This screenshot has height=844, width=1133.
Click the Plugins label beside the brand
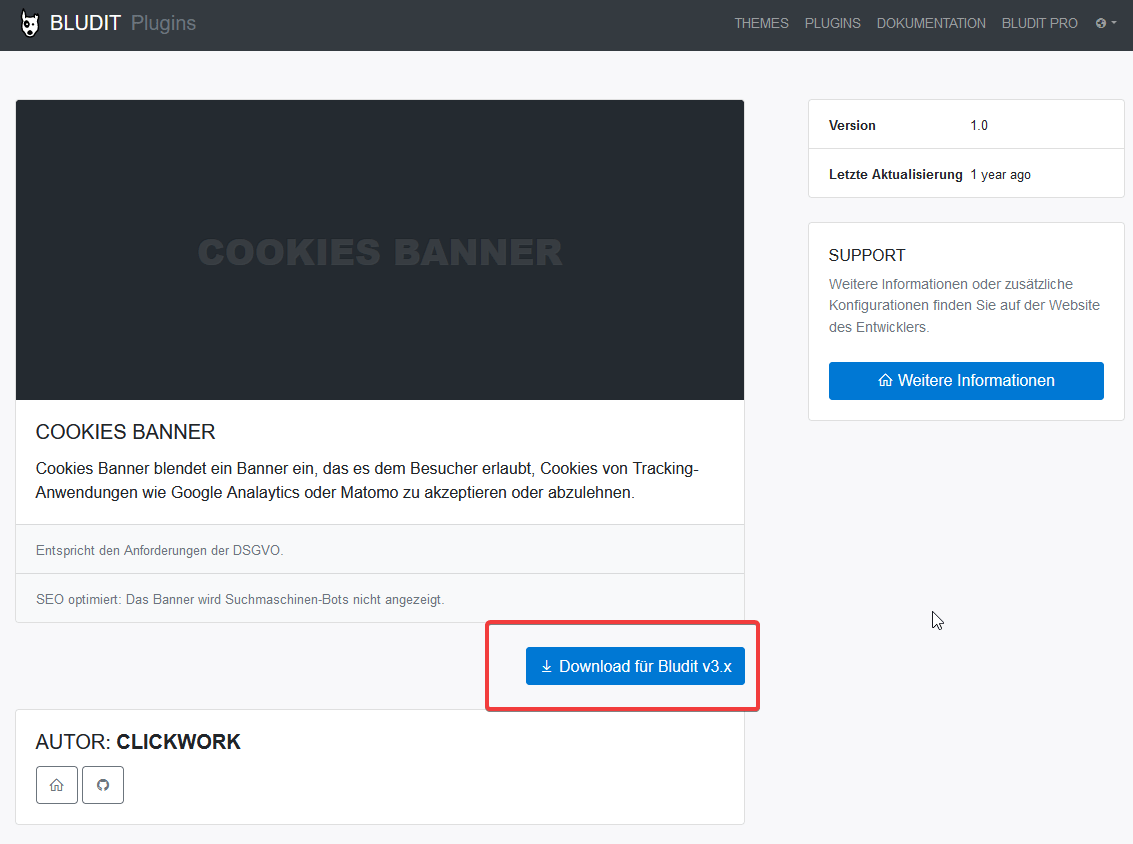163,23
